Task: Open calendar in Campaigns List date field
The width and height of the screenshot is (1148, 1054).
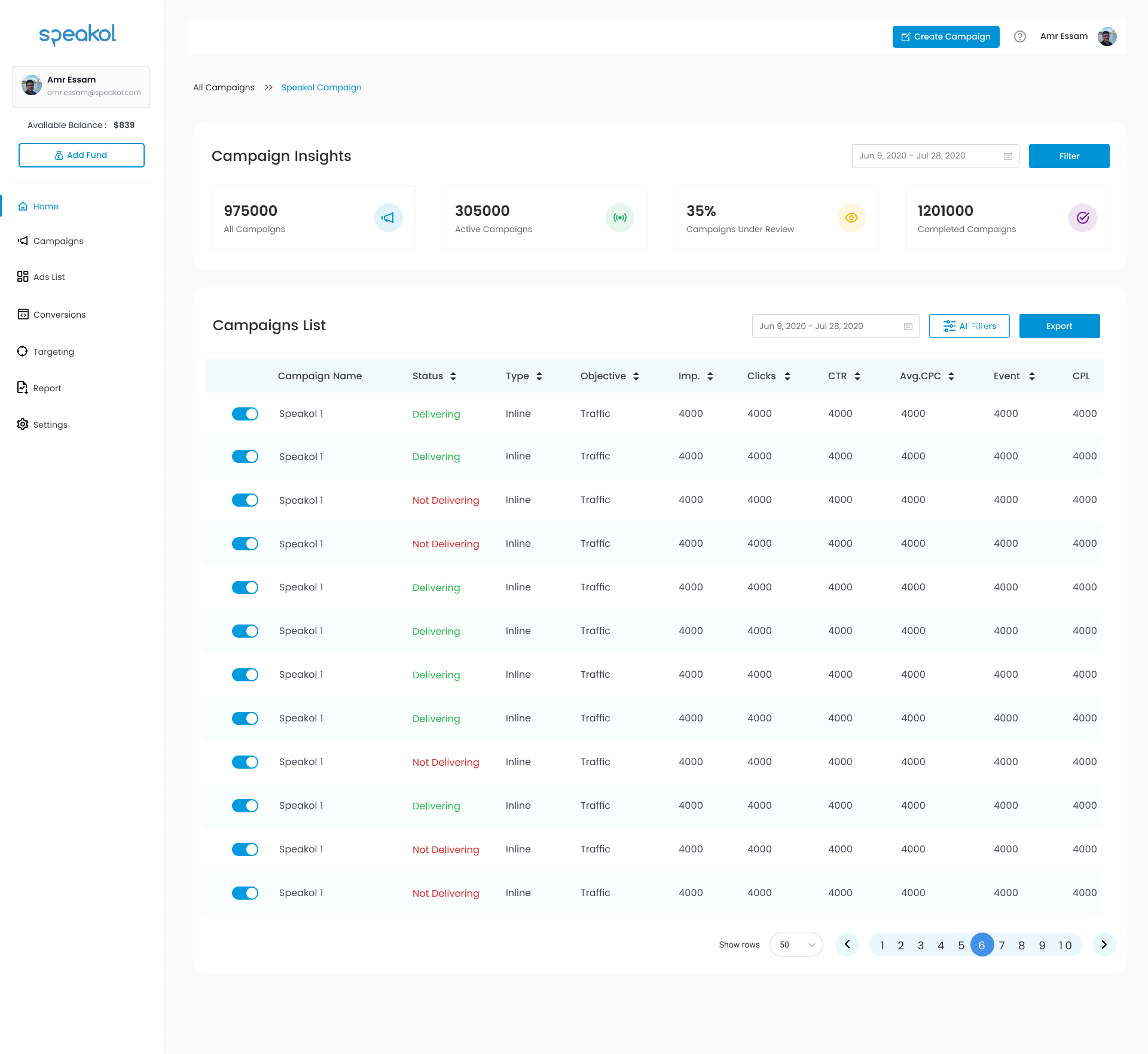Action: [908, 326]
